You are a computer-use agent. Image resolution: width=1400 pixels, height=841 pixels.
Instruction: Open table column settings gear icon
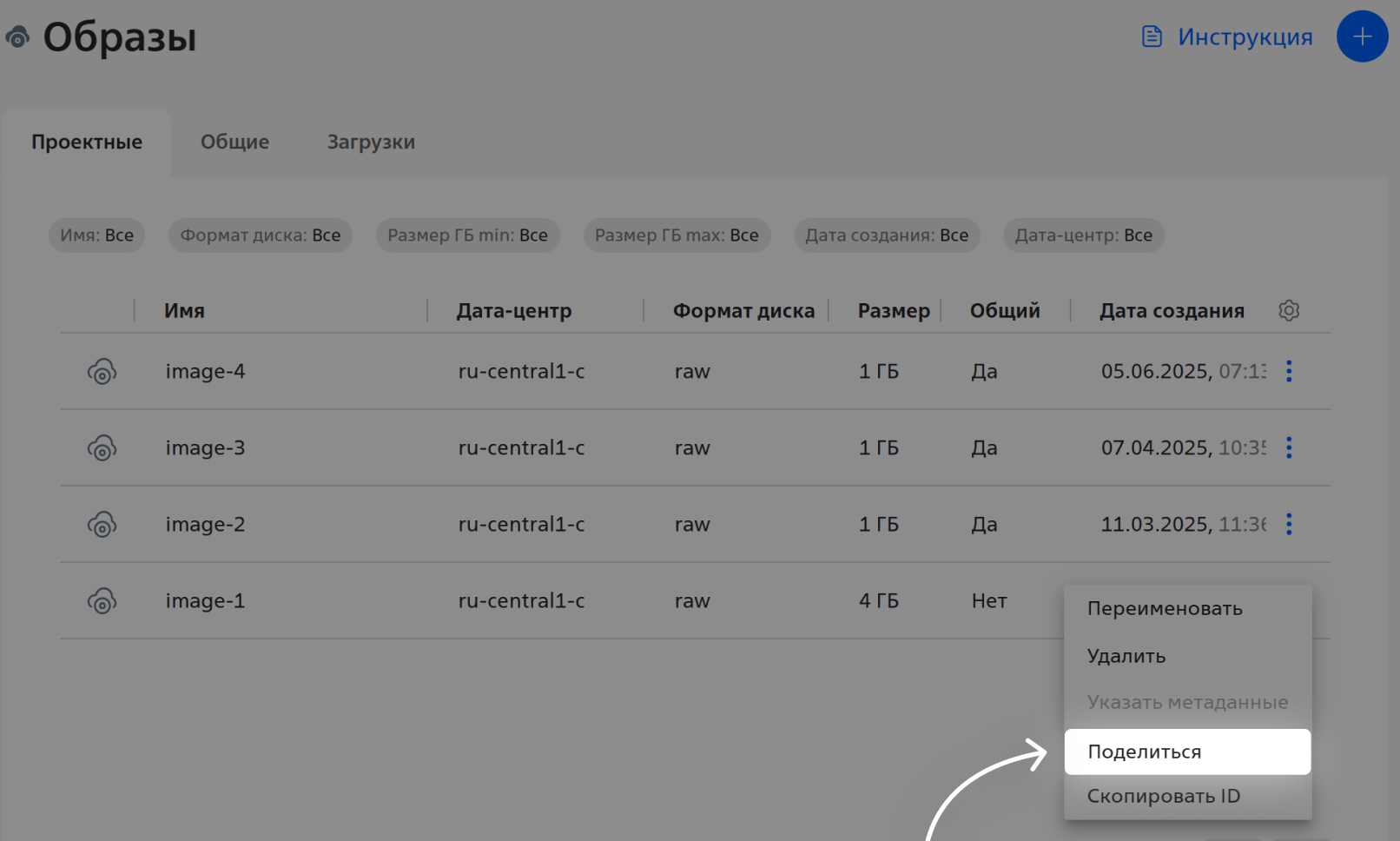pyautogui.click(x=1289, y=311)
